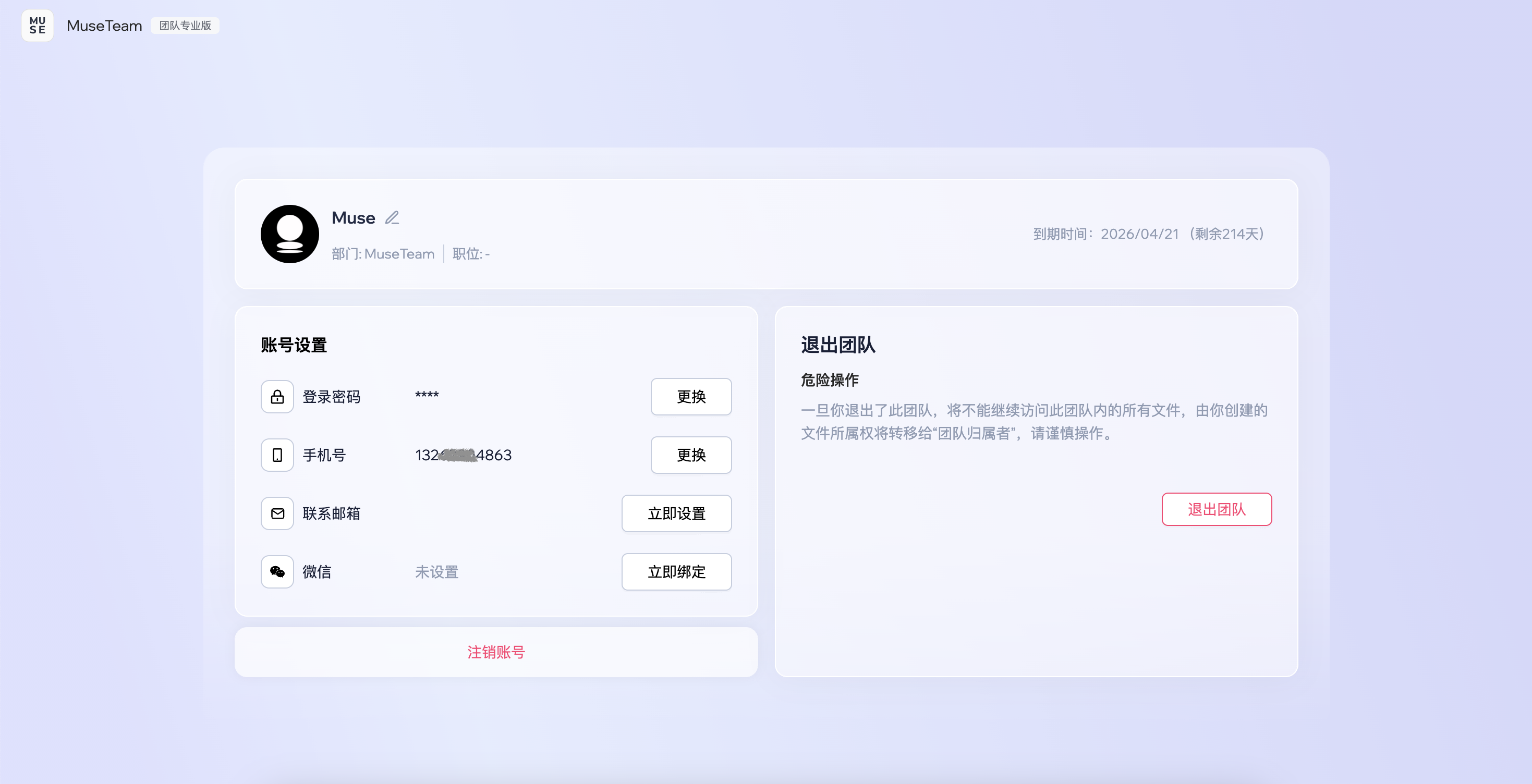This screenshot has width=1532, height=784.
Task: Click 注销账号 to delete account
Action: click(496, 652)
